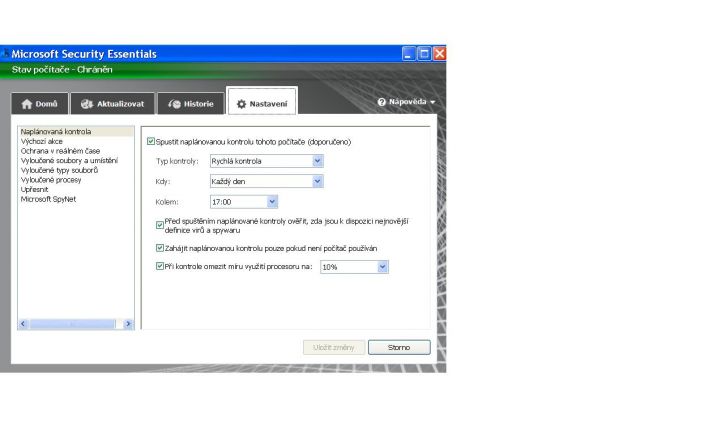Screen dimensions: 725x435
Task: Open the Kolem time dropdown 17:00
Action: click(244, 202)
